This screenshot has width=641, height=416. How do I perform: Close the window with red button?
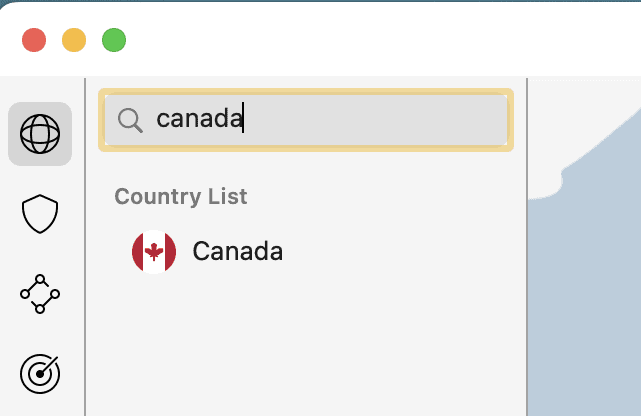(34, 40)
